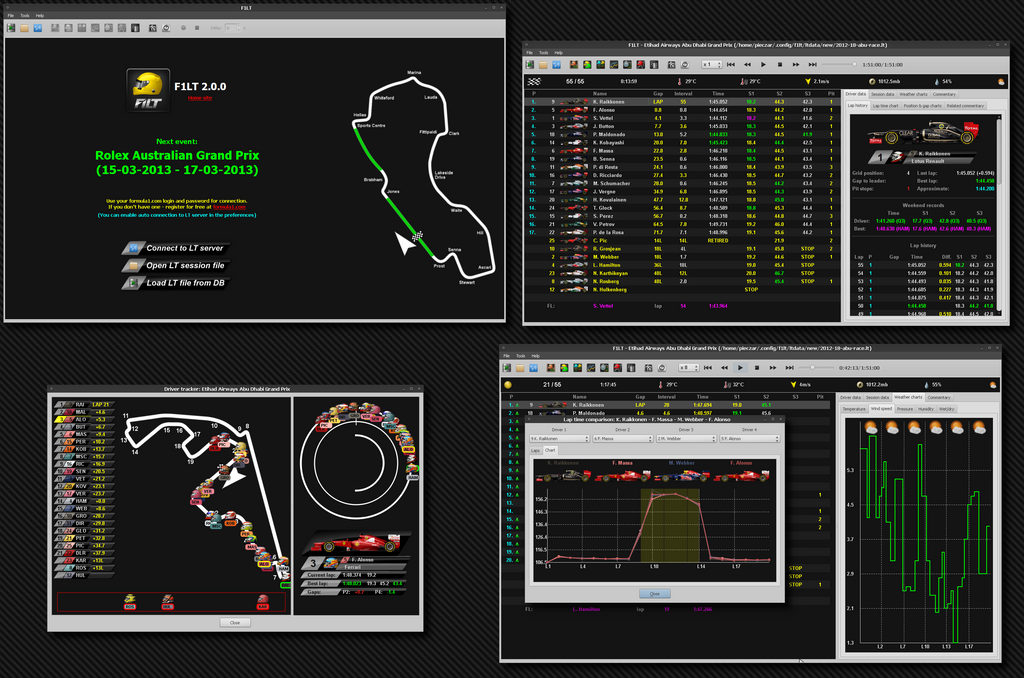Open Help menu in the 21/55 race window
Screen dimensions: 1024x678
(536, 356)
